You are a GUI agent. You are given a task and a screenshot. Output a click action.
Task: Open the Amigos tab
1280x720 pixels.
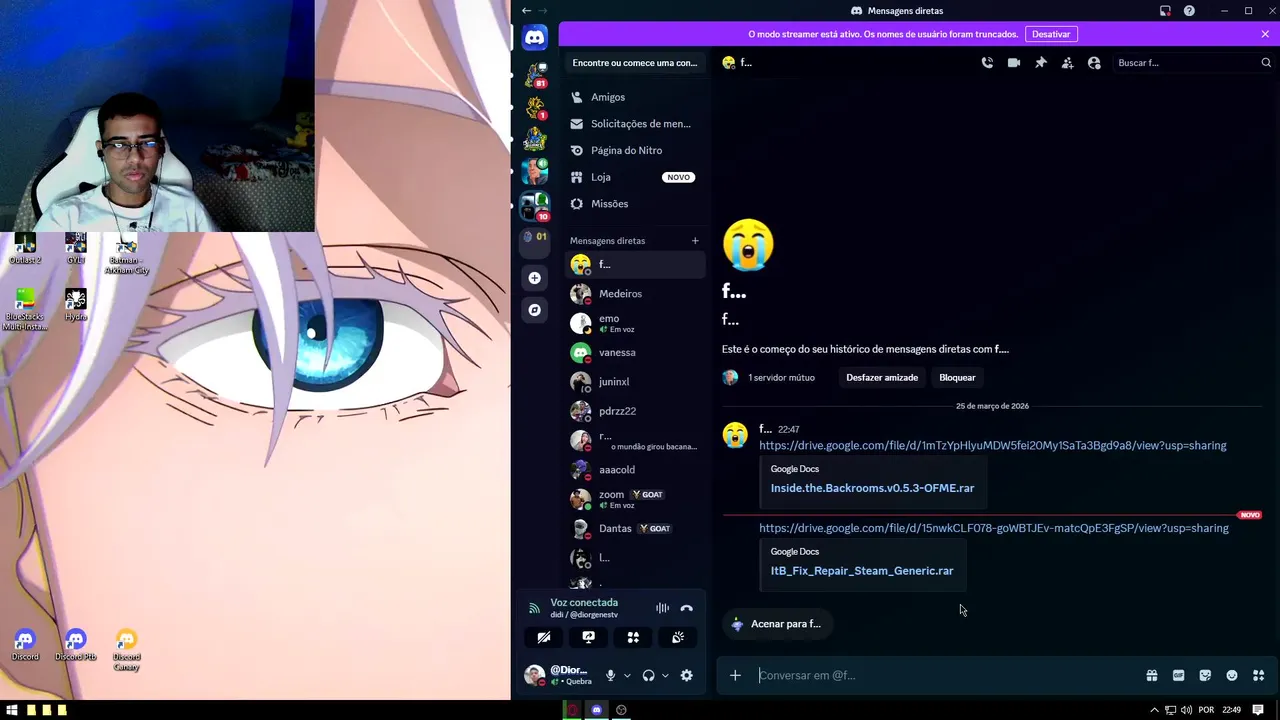point(635,97)
